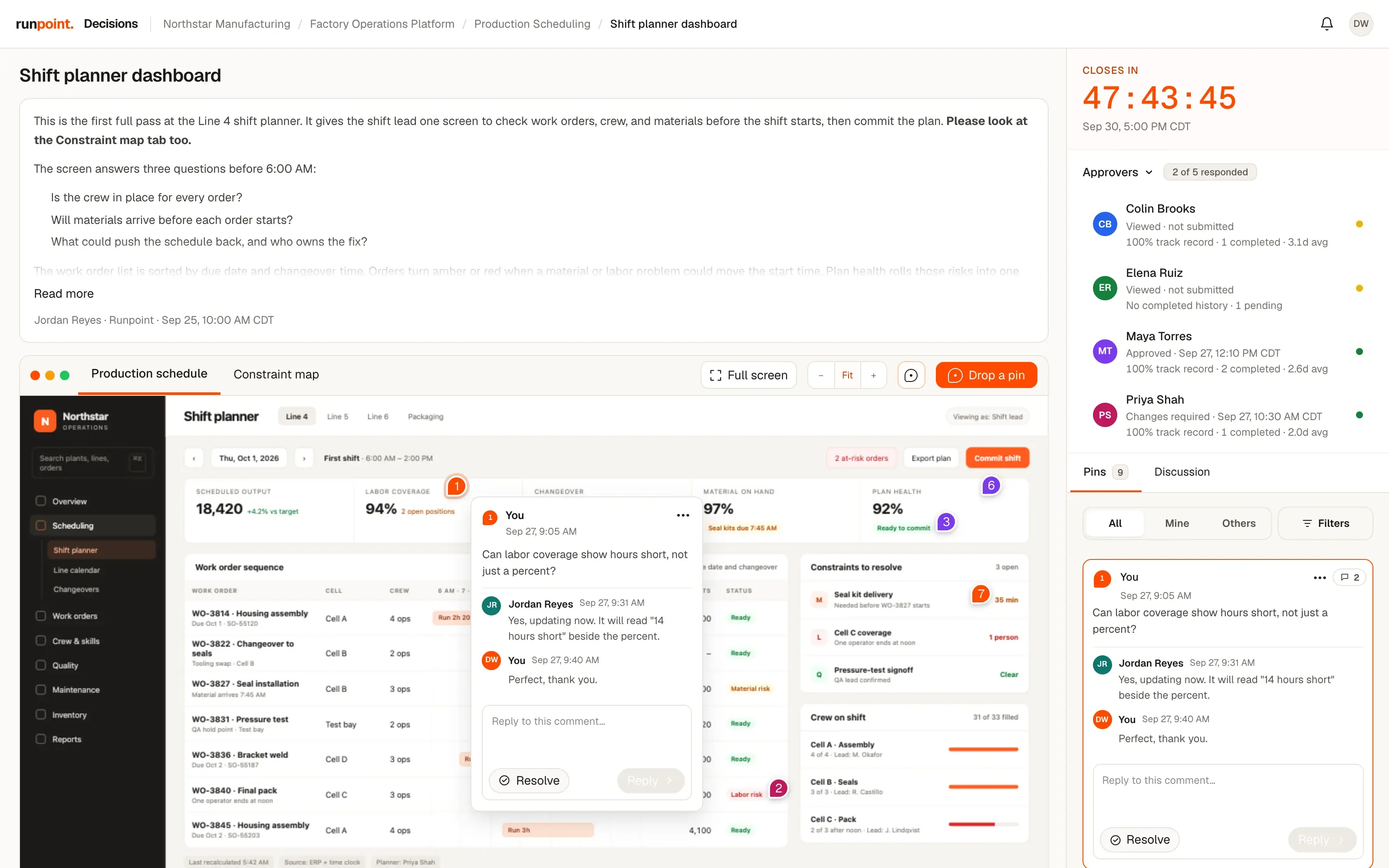The image size is (1389, 868).
Task: Open the Viewing as: Shift lead selector
Action: 987,417
